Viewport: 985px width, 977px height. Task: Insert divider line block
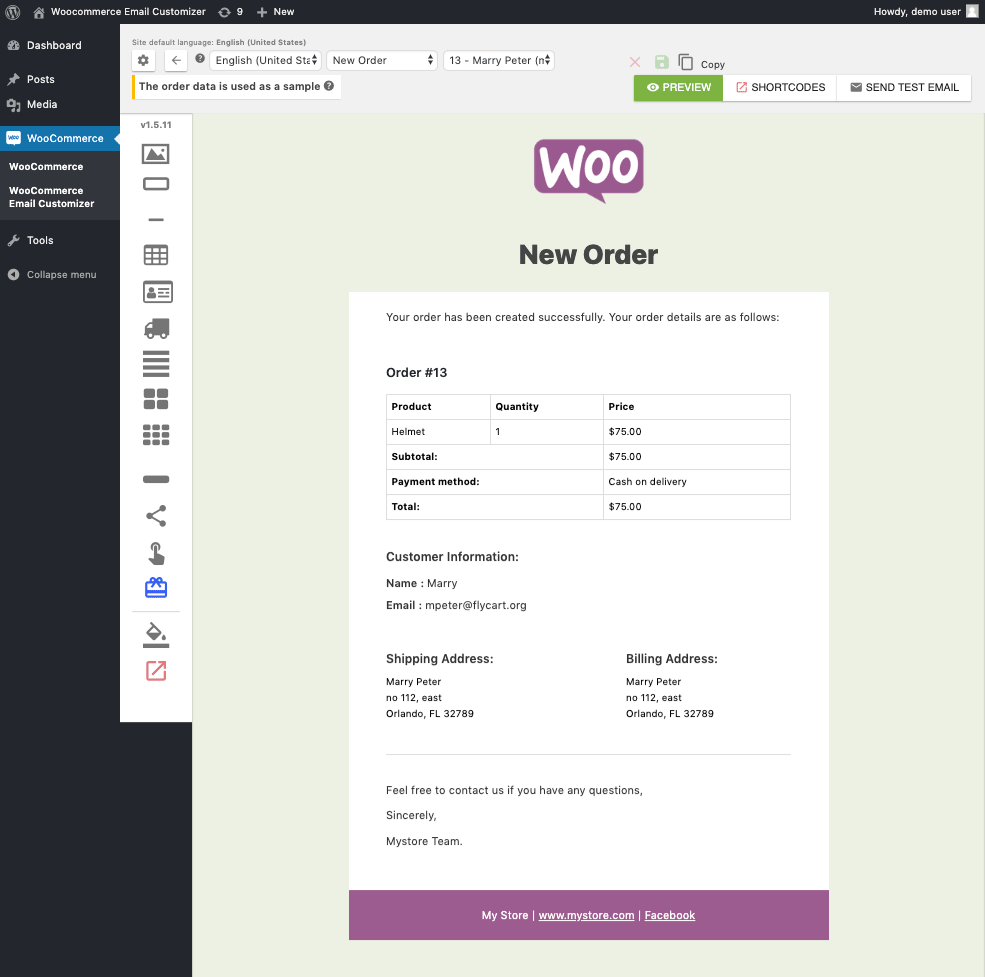[x=156, y=220]
